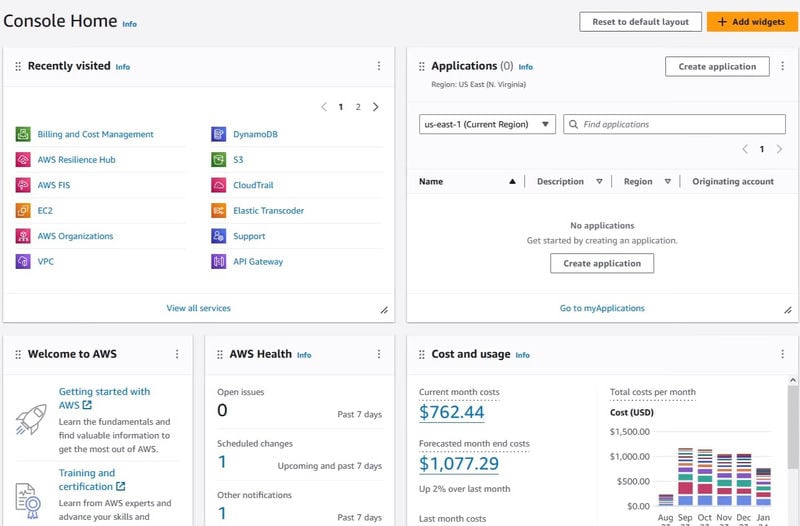Screen dimensions: 800x526
Task: Select page 1 of recently visited
Action: click(x=340, y=107)
